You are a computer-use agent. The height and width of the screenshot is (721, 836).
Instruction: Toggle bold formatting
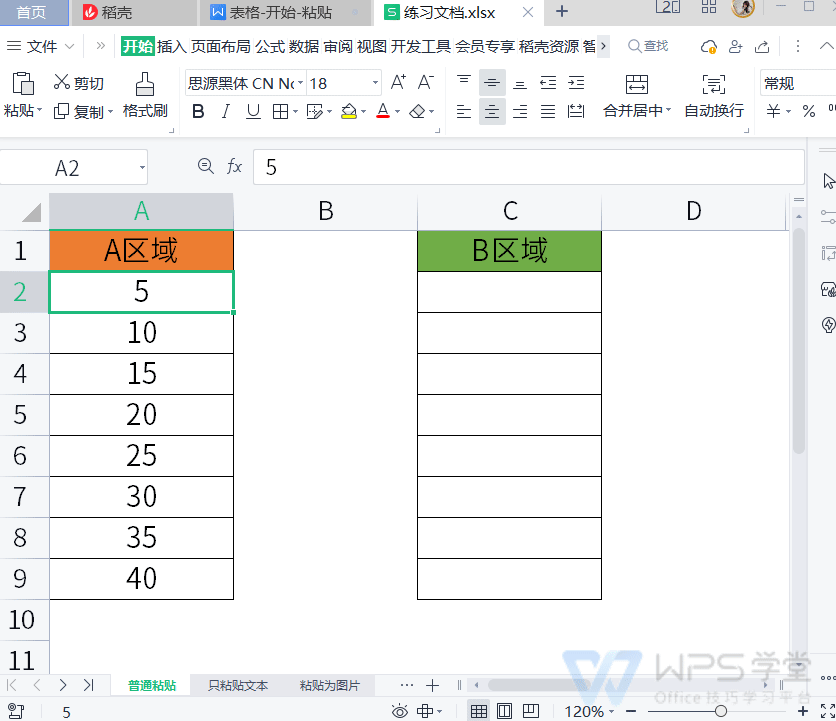tap(198, 111)
